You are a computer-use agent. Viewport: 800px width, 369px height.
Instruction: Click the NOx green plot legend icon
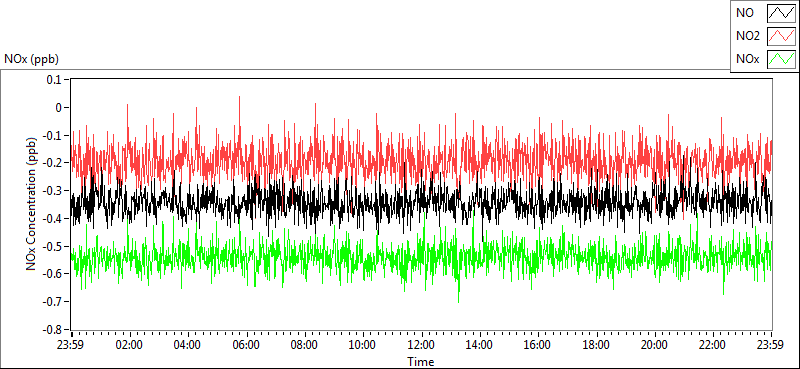781,60
